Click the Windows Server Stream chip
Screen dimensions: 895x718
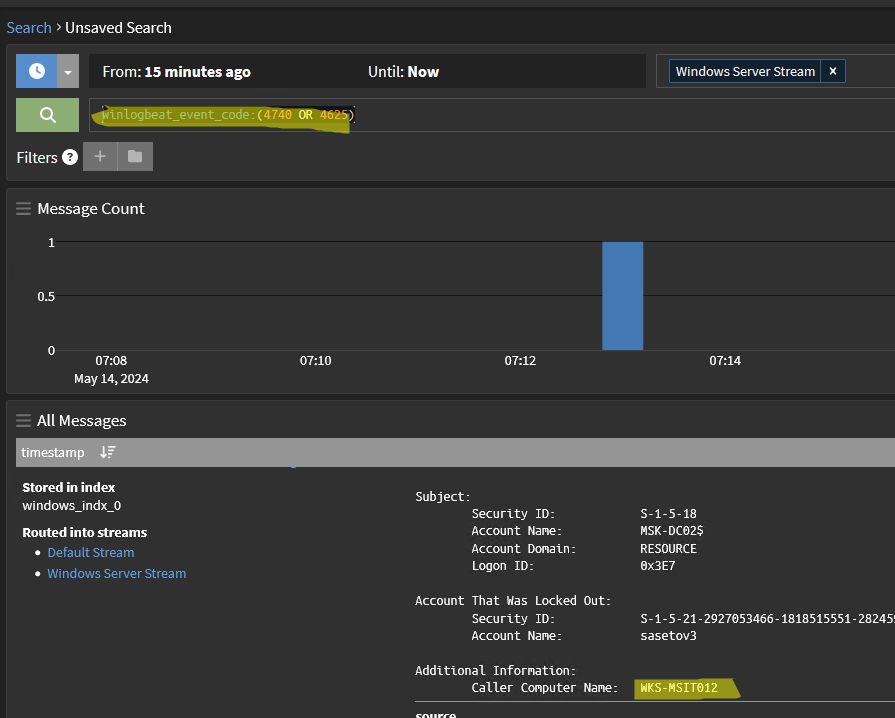745,71
